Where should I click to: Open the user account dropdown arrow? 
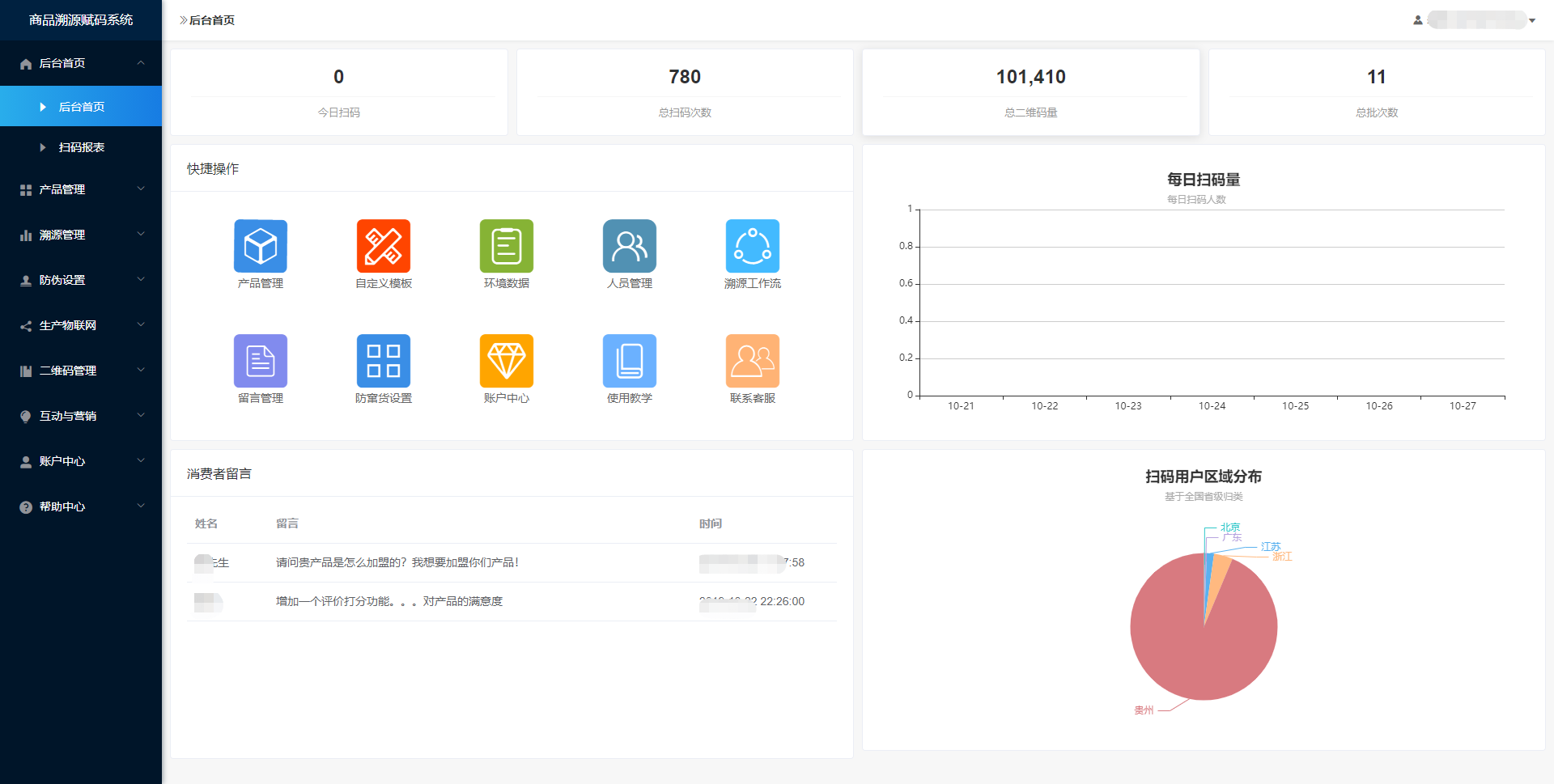pyautogui.click(x=1532, y=20)
